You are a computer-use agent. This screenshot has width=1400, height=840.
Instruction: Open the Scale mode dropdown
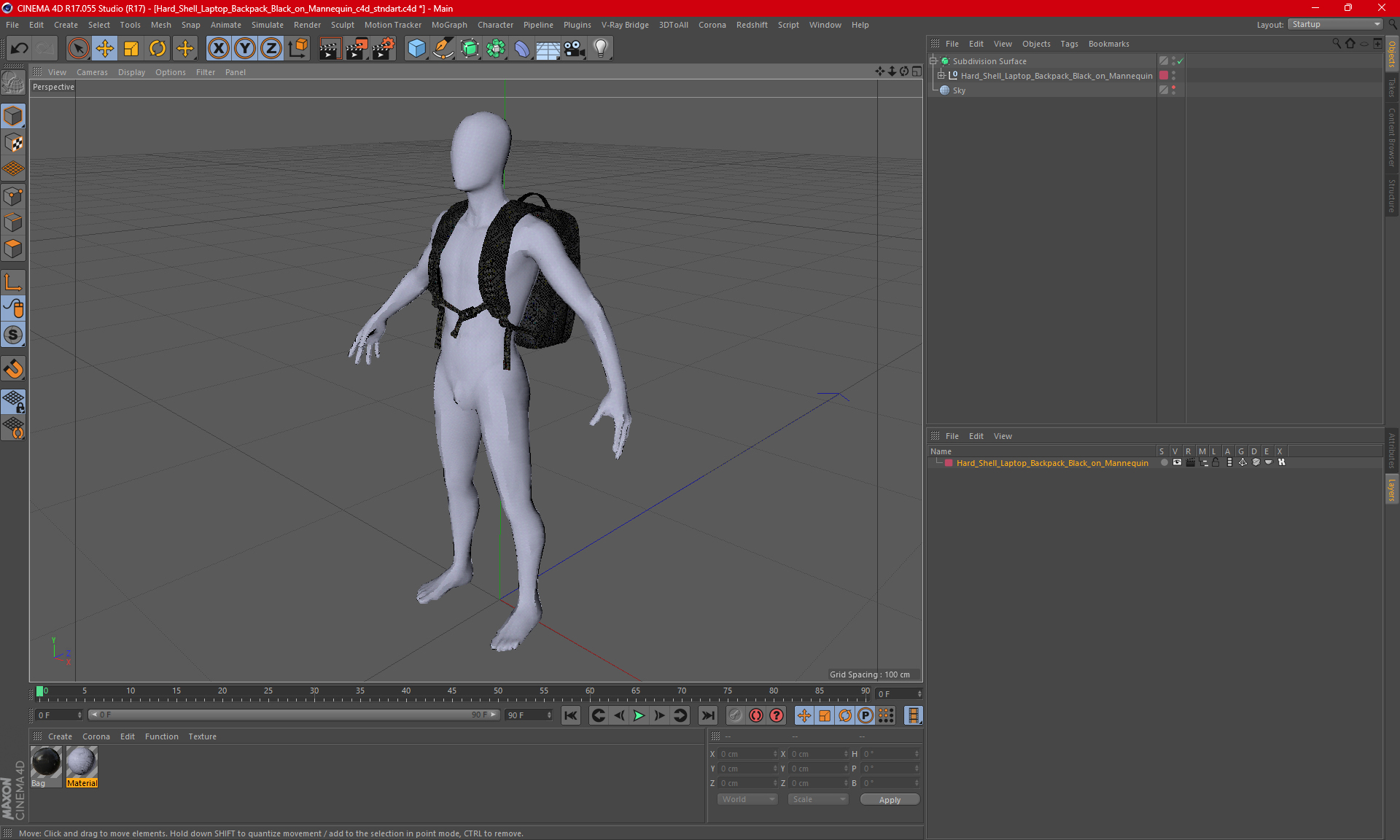[818, 799]
